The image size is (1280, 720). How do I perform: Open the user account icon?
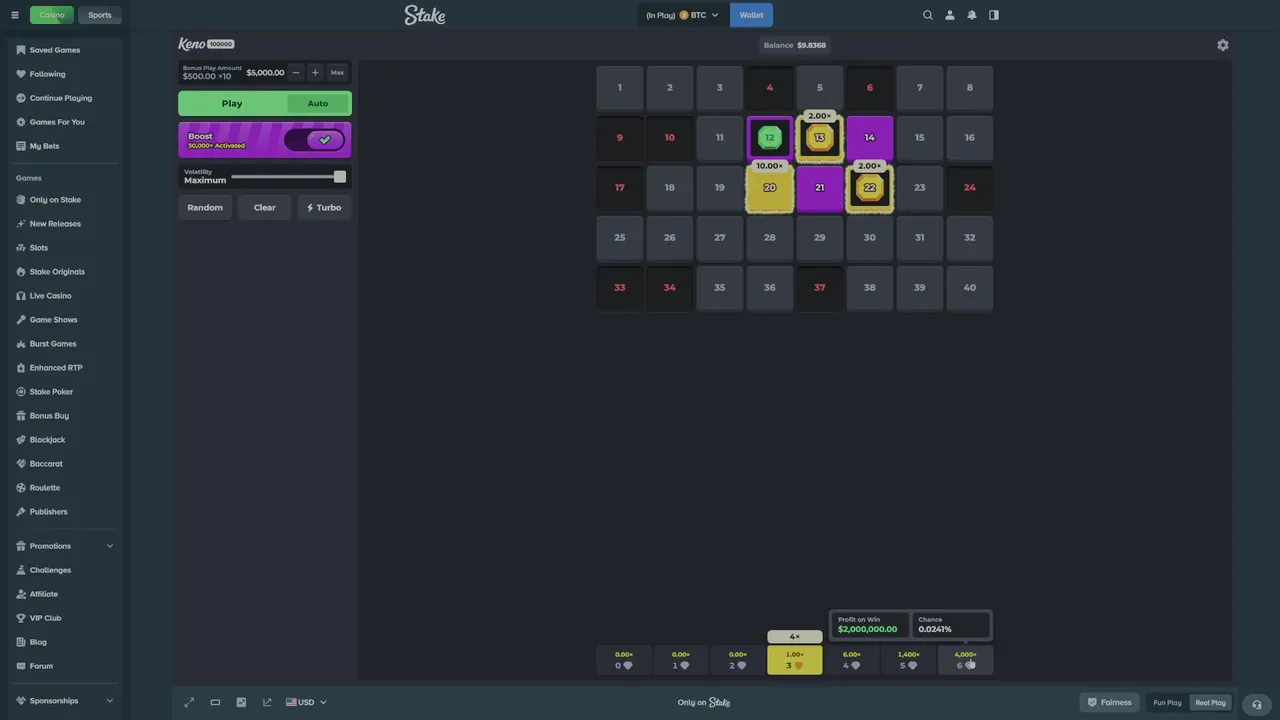click(950, 15)
